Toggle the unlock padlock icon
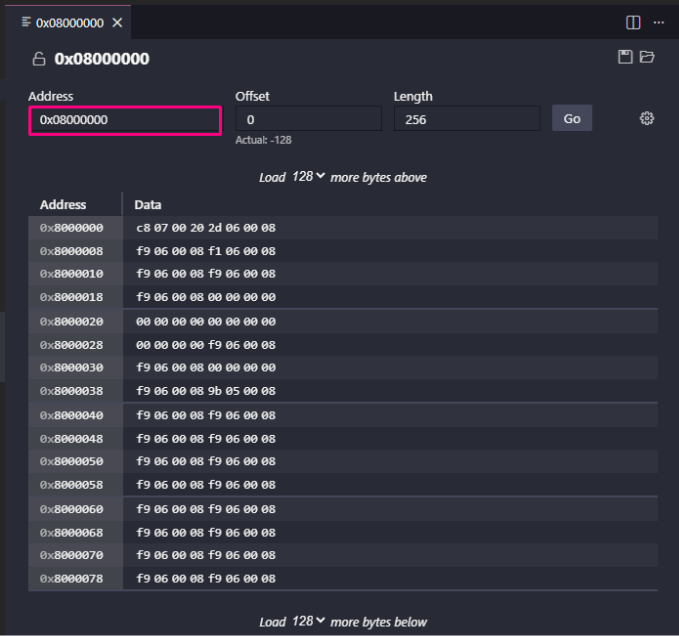This screenshot has width=679, height=636. pyautogui.click(x=39, y=59)
